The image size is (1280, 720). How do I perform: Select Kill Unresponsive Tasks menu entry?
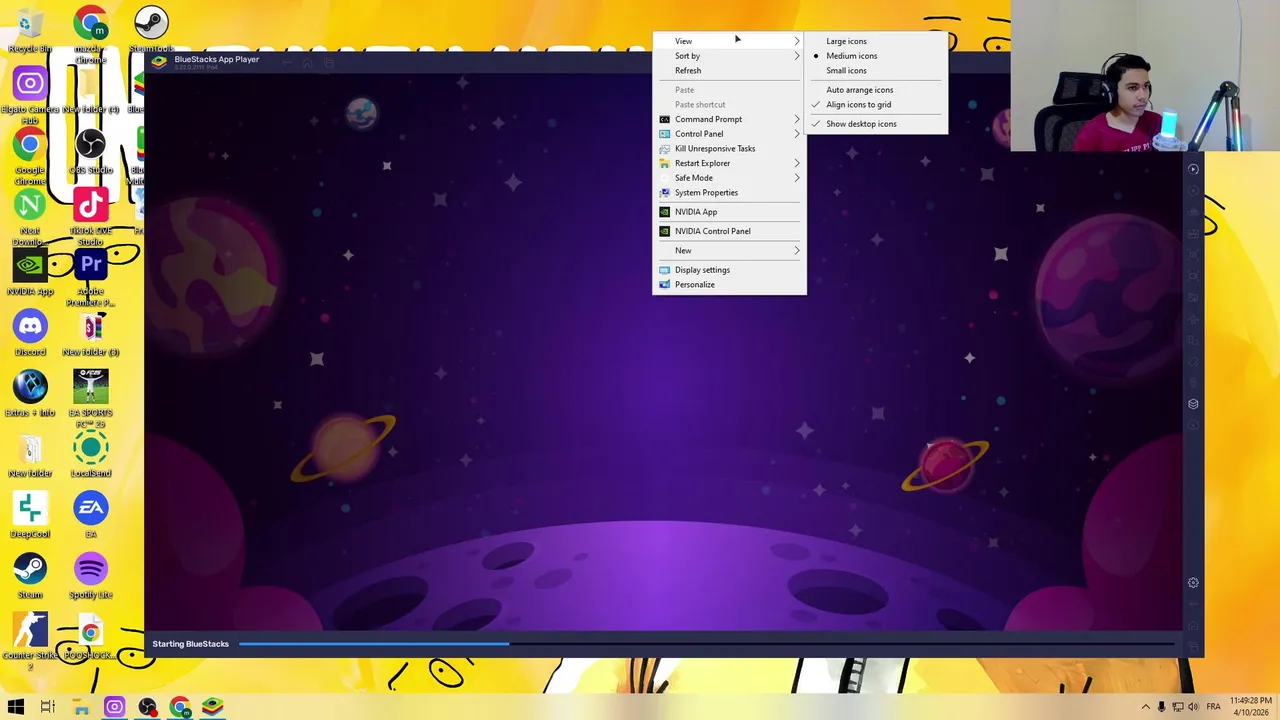[729, 148]
